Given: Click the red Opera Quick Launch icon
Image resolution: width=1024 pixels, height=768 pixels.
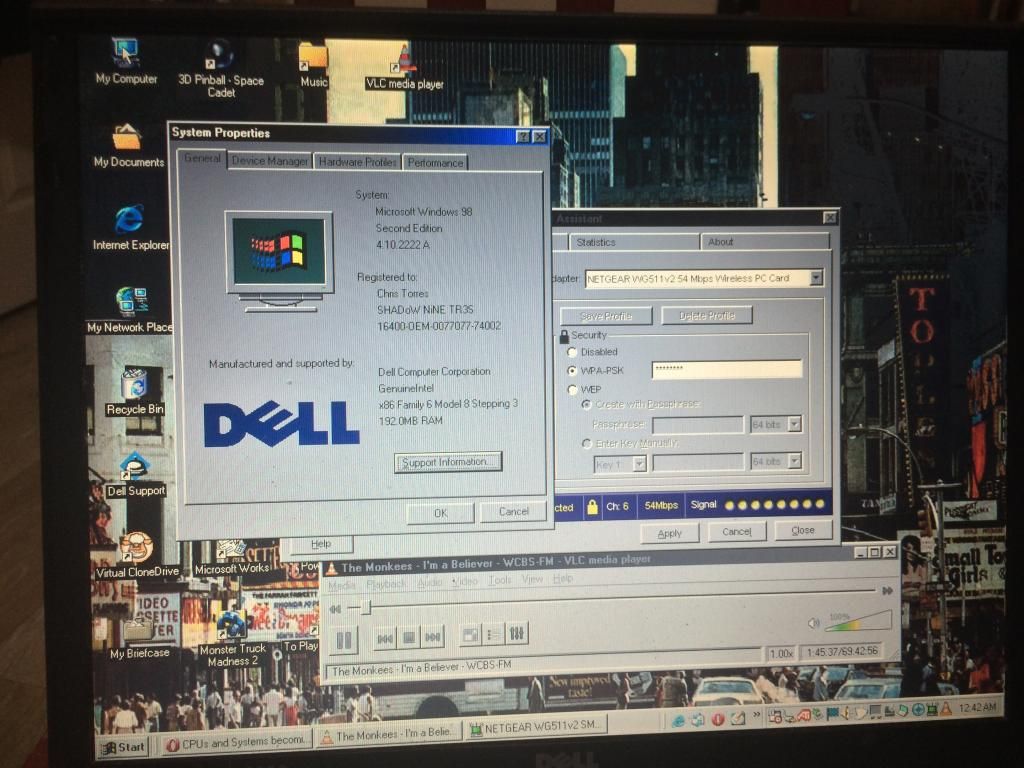Looking at the screenshot, I should [x=718, y=719].
